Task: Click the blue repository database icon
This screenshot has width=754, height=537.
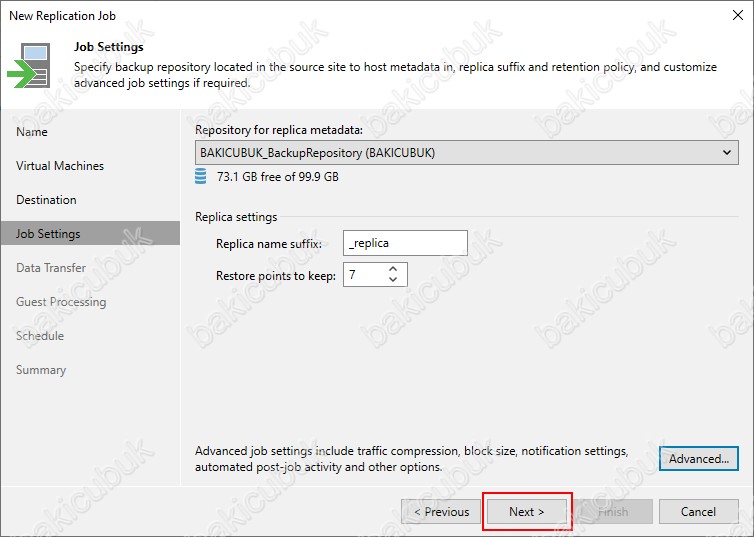Action: pos(201,176)
